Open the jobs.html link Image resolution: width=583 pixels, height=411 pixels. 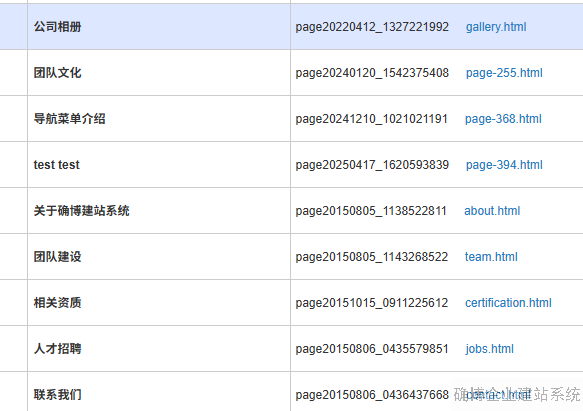[x=489, y=349]
